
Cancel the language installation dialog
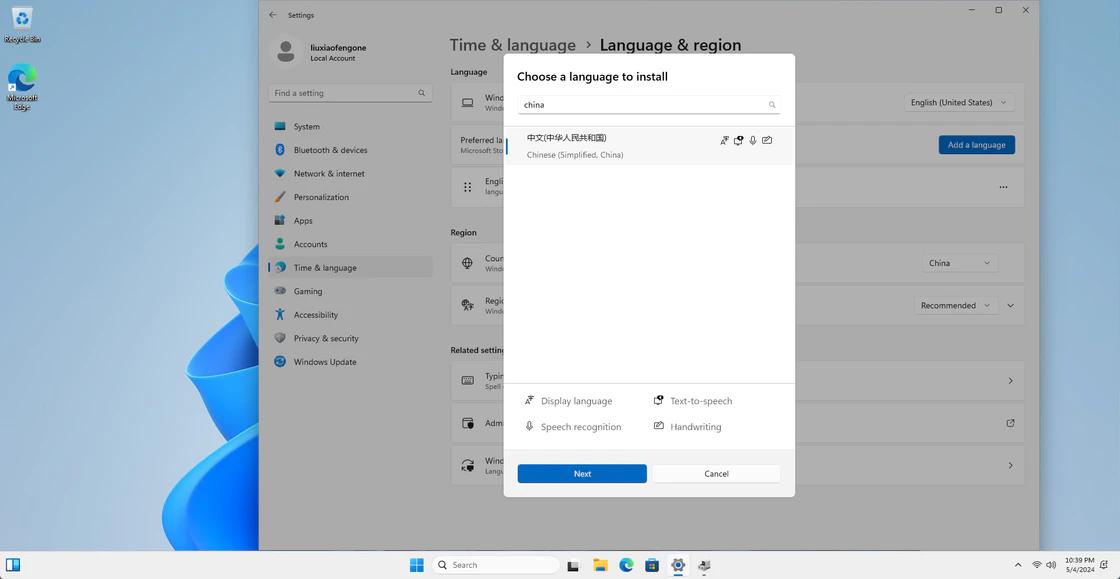[716, 473]
